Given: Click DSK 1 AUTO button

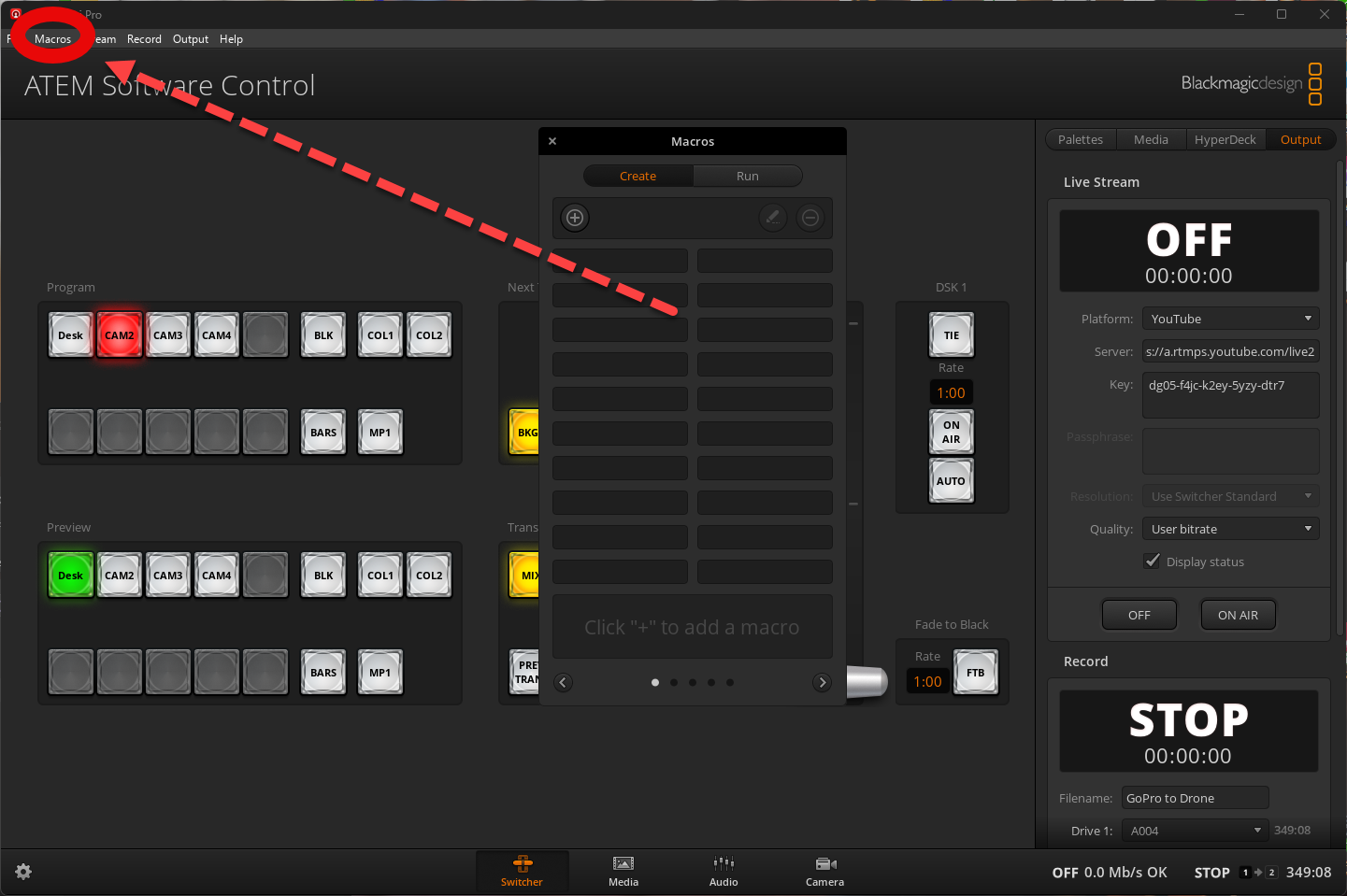Looking at the screenshot, I should tap(952, 481).
